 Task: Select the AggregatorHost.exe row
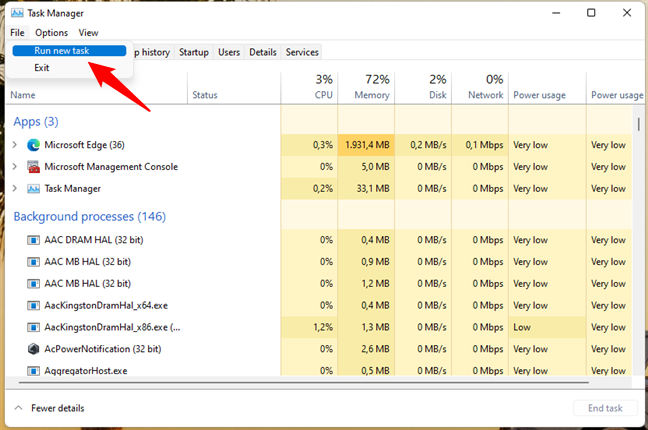[x=319, y=369]
